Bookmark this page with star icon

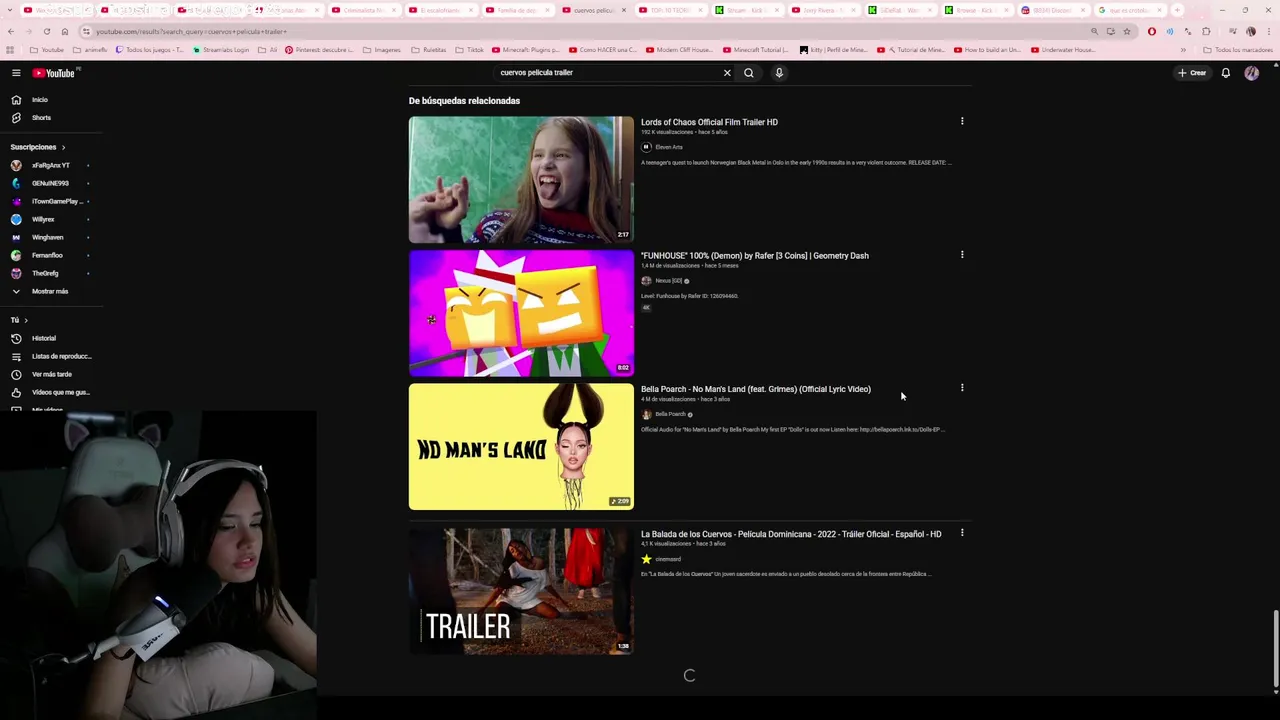(x=1127, y=31)
